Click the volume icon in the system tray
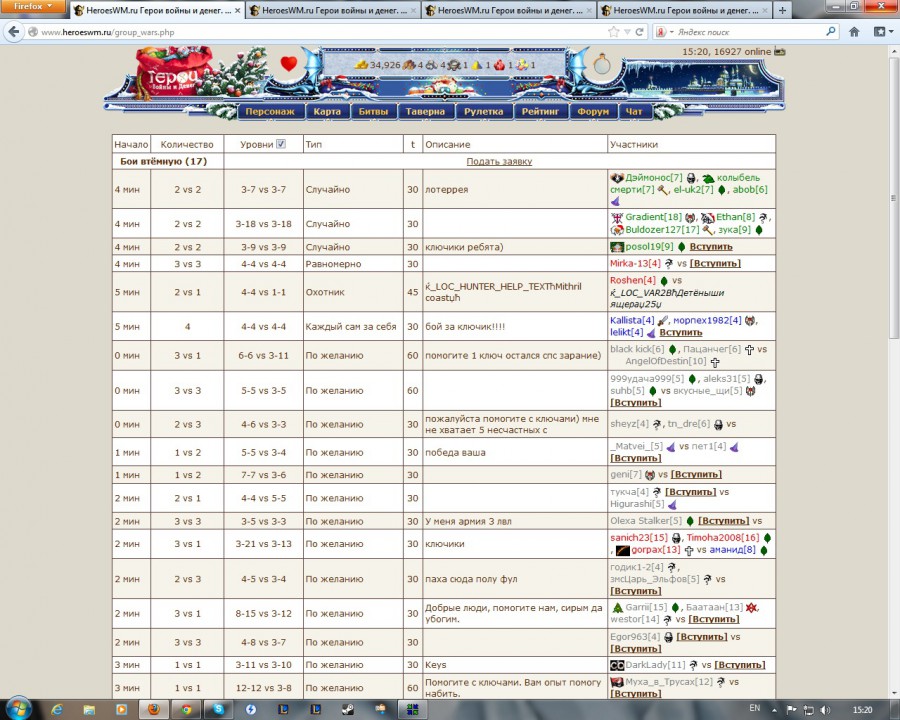 [x=825, y=710]
